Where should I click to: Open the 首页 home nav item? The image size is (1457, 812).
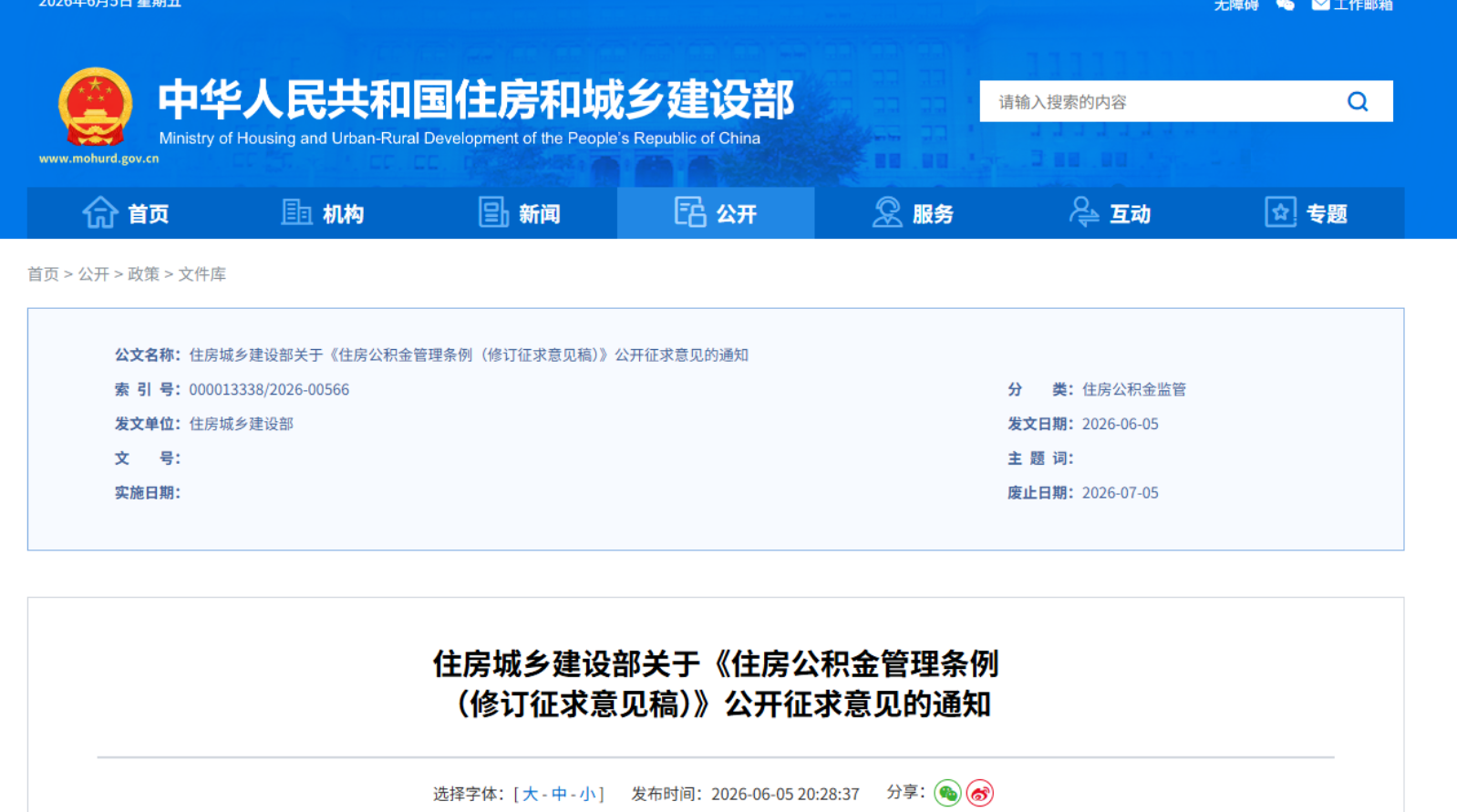[126, 213]
